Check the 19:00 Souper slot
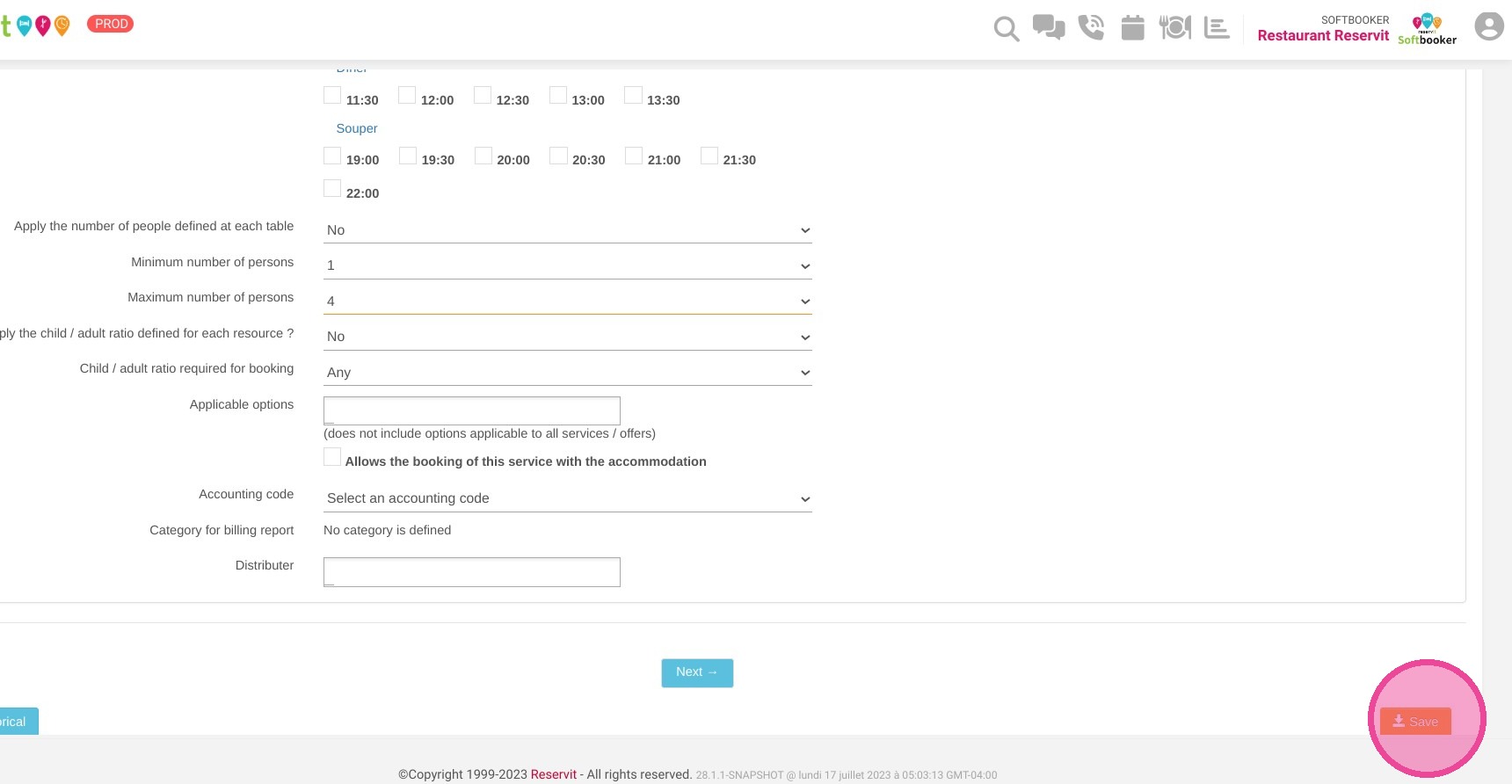The image size is (1512, 784). coord(332,156)
